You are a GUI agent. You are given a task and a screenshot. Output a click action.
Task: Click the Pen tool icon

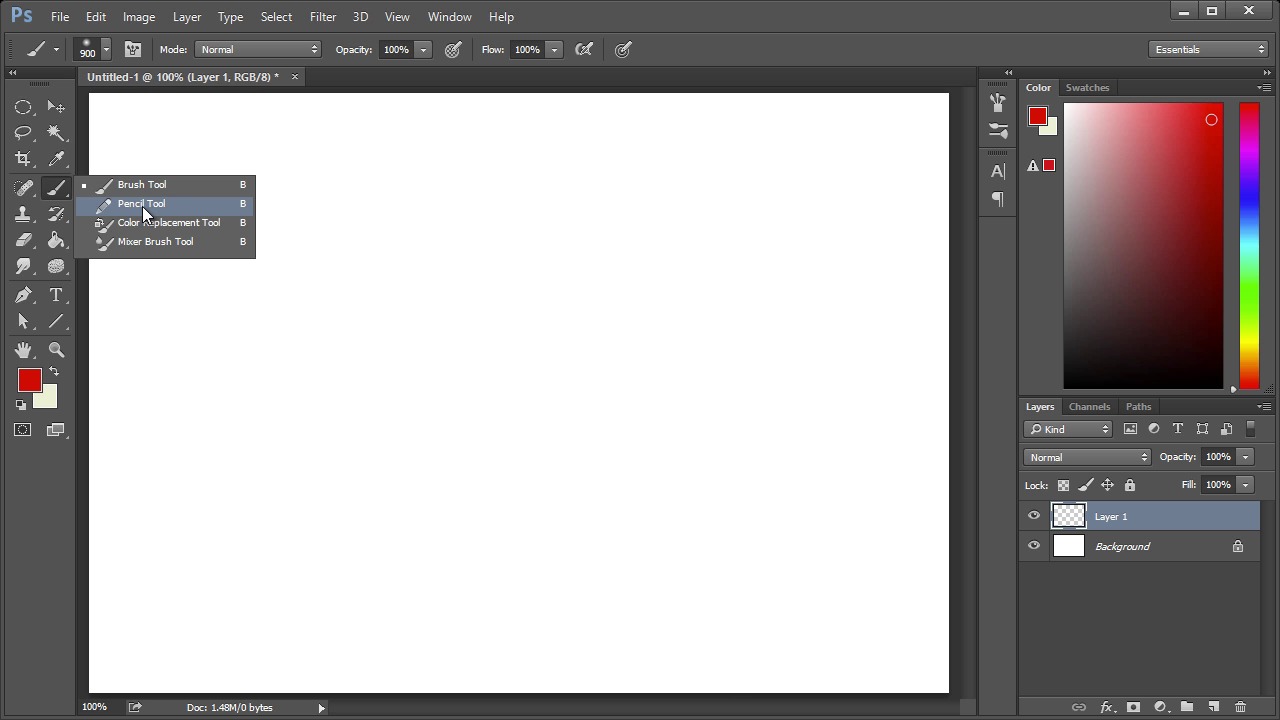pyautogui.click(x=23, y=295)
